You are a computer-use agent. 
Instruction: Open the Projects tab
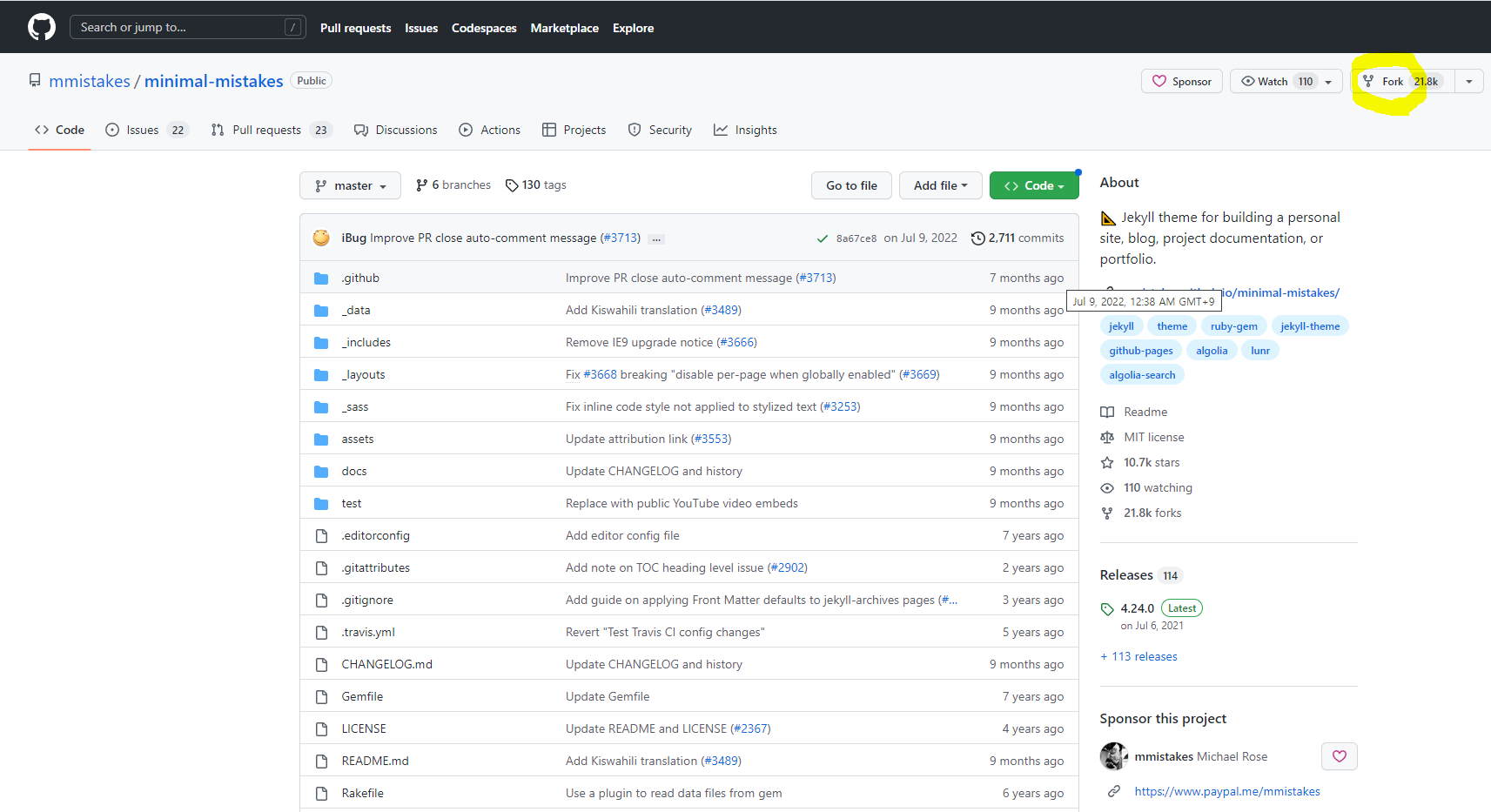coord(574,130)
